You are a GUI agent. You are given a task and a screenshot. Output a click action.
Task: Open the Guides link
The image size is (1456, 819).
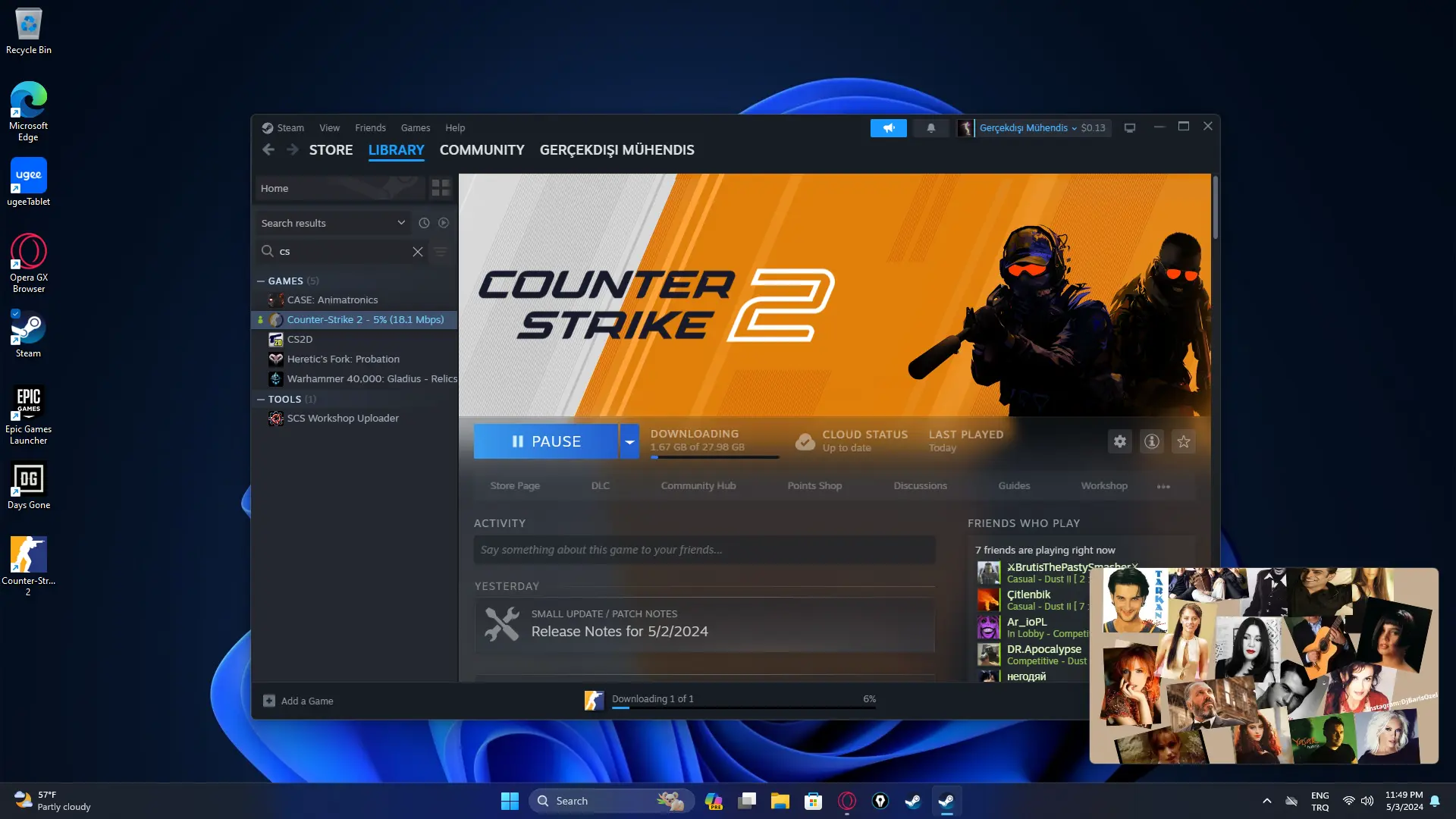tap(1014, 486)
